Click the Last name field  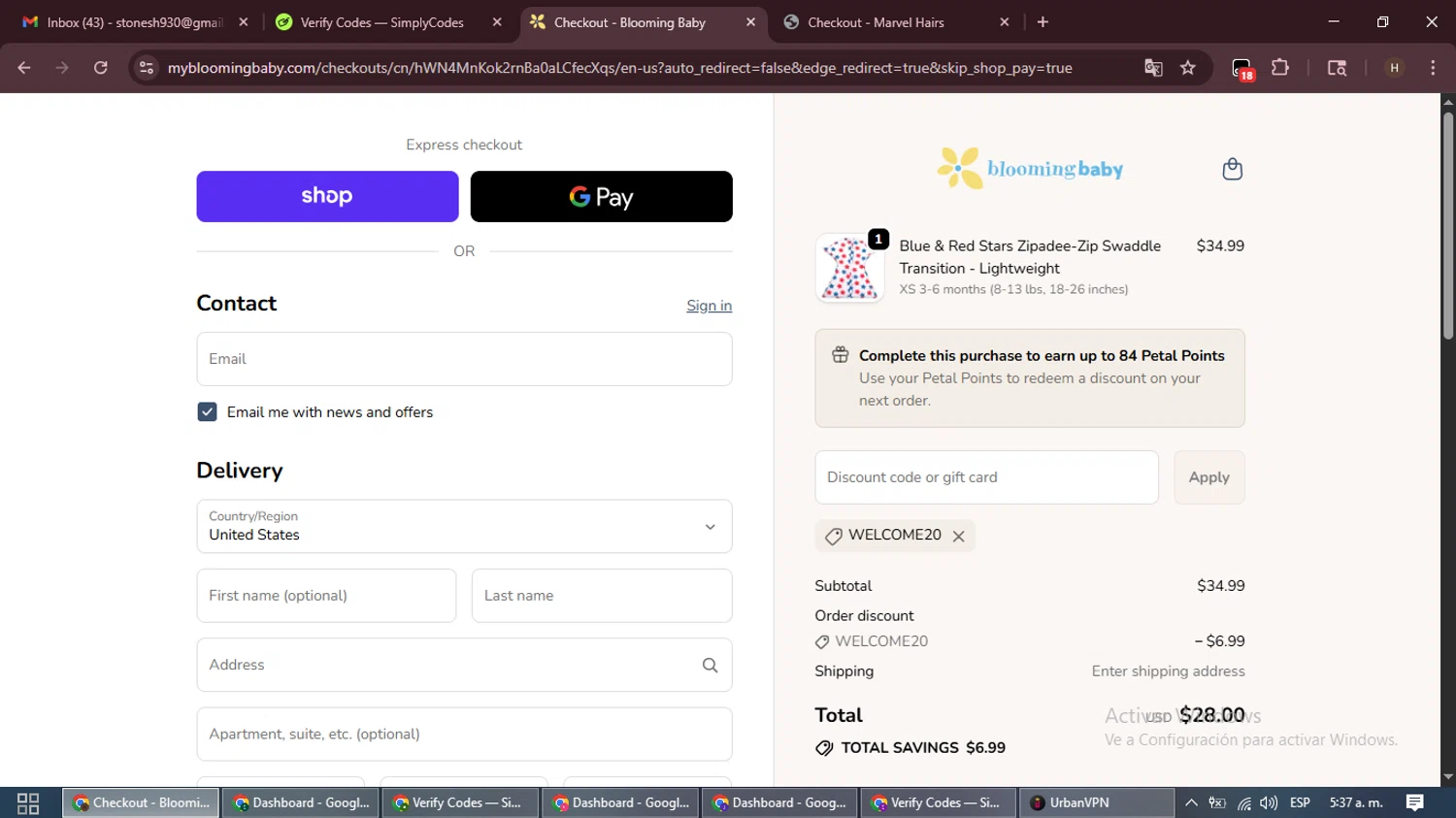[x=602, y=596]
